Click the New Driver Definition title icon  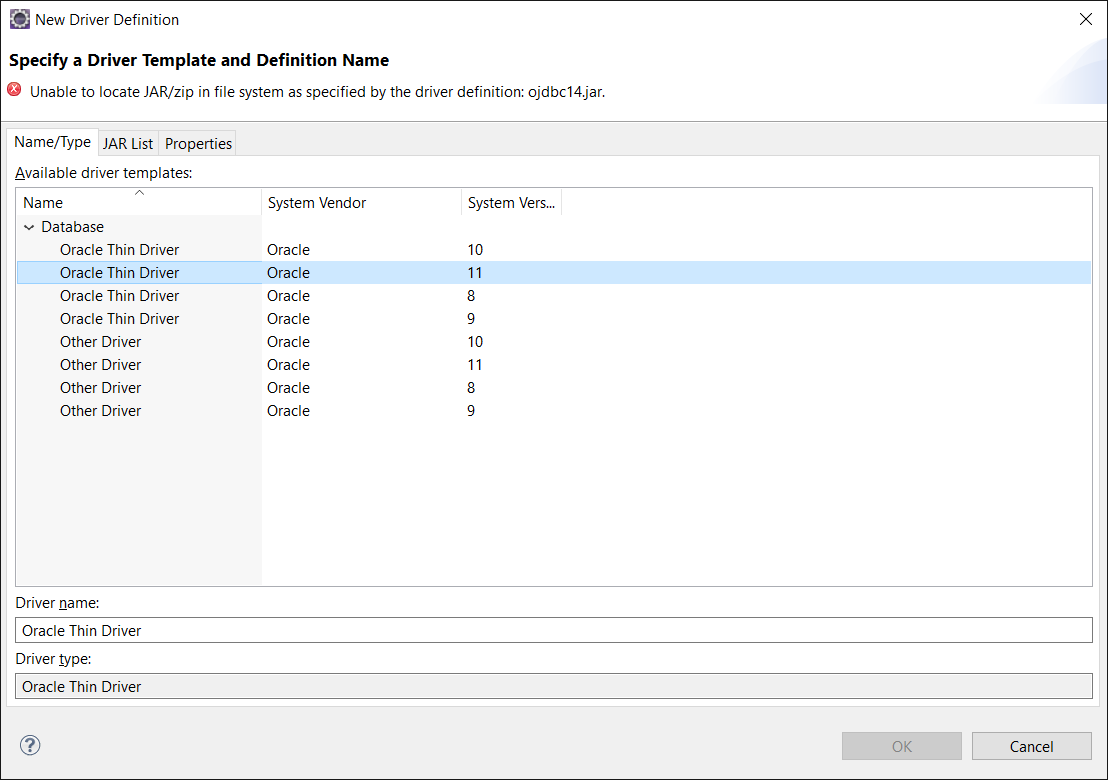pyautogui.click(x=20, y=19)
